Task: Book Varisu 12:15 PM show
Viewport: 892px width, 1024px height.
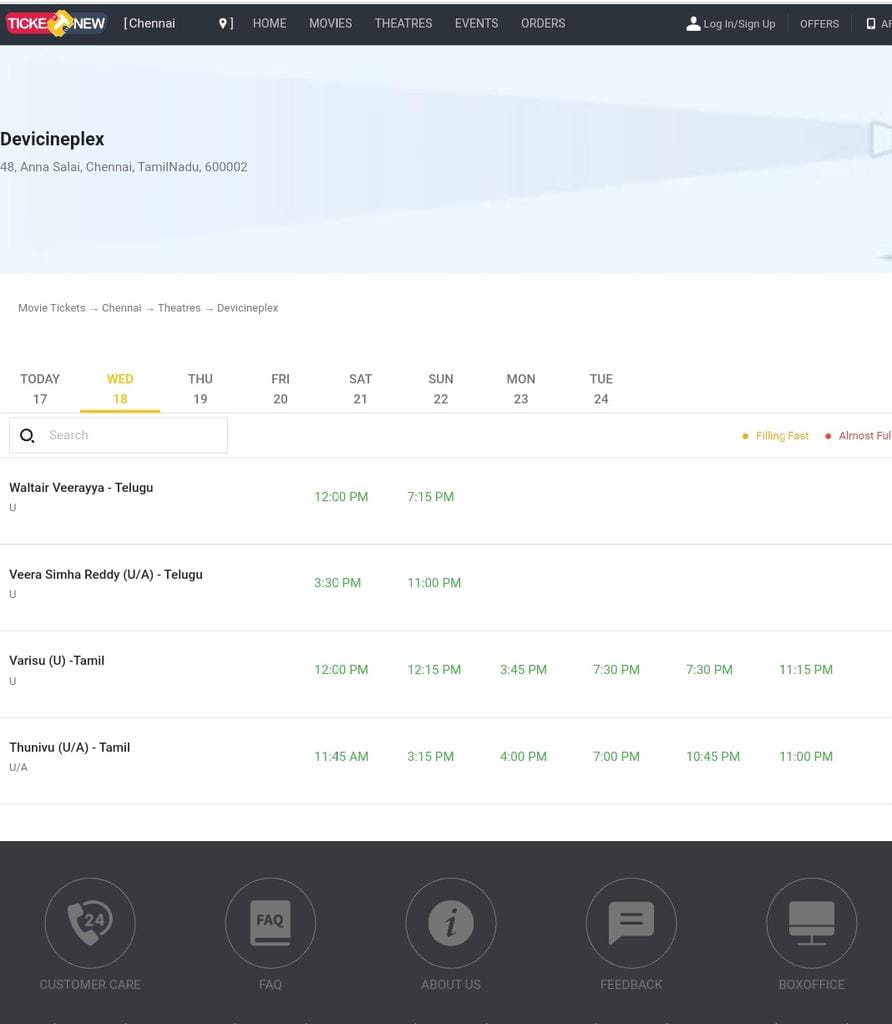Action: tap(434, 670)
